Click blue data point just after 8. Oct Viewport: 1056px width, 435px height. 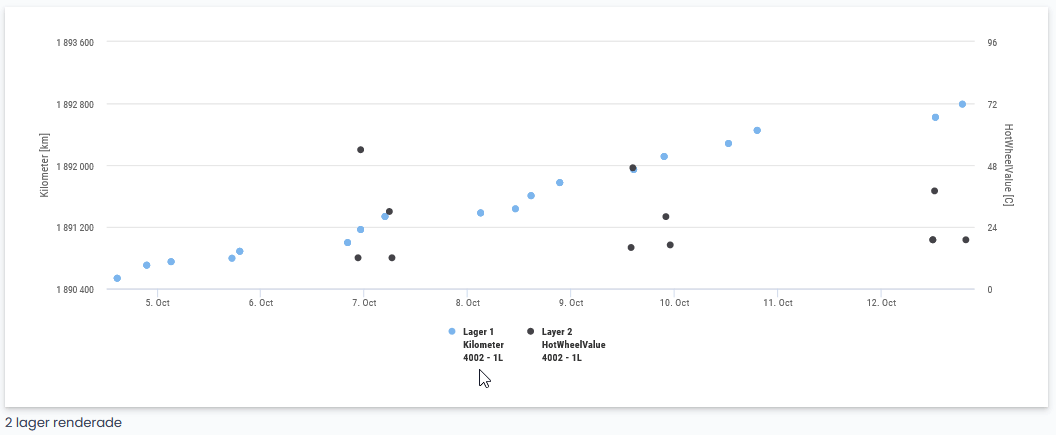(x=480, y=213)
